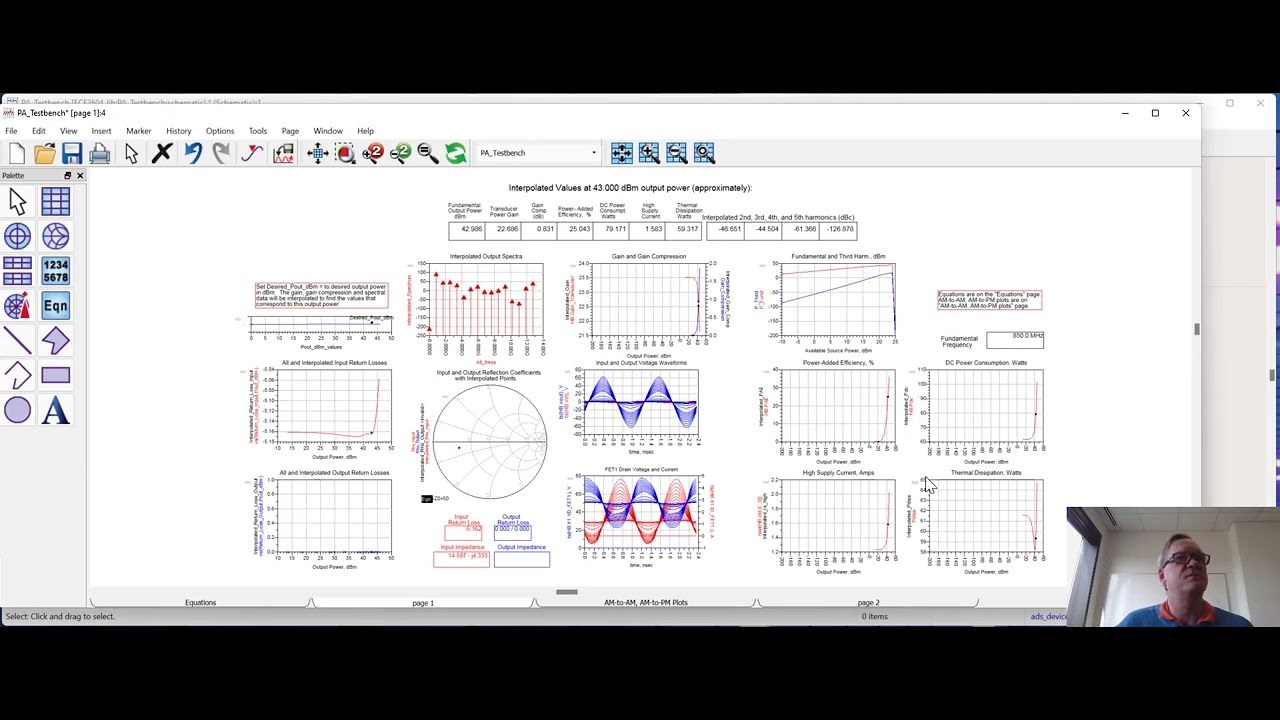Click the 850.0 MHz fundamental frequency box
1280x720 pixels.
pyautogui.click(x=1015, y=341)
